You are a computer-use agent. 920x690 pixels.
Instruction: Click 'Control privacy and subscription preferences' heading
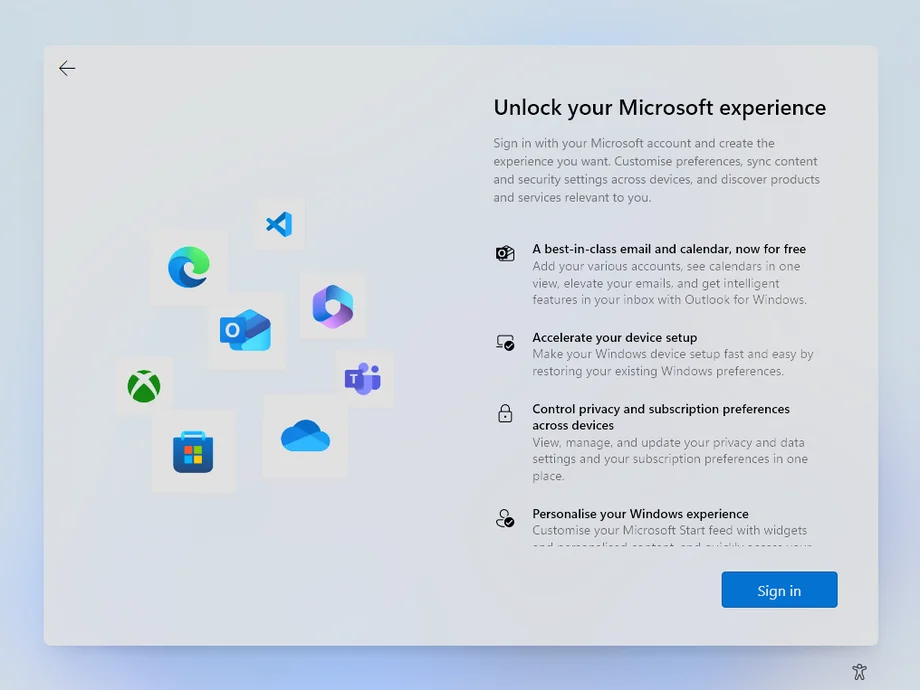click(660, 409)
